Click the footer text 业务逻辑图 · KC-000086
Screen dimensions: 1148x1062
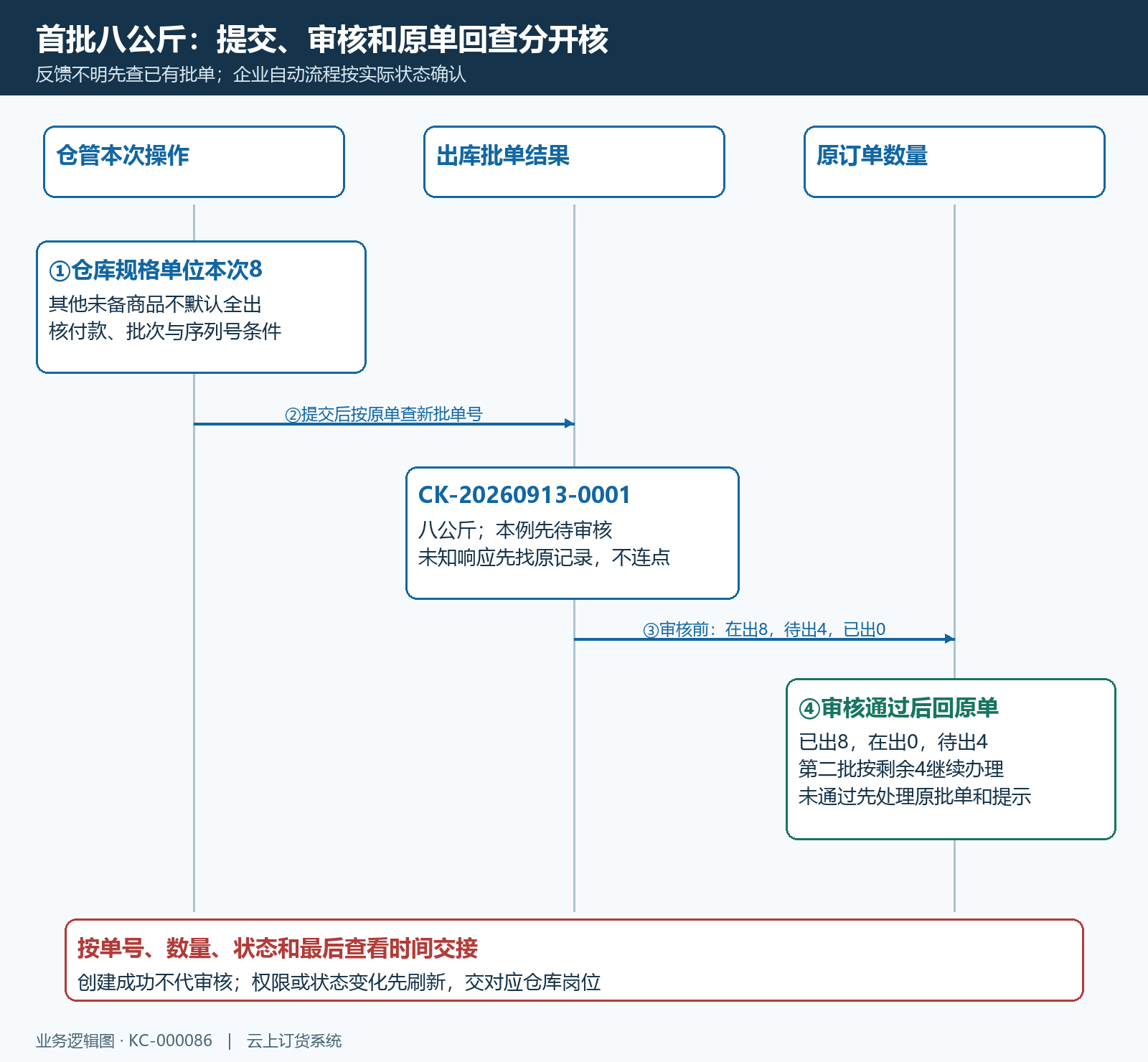(x=124, y=1041)
